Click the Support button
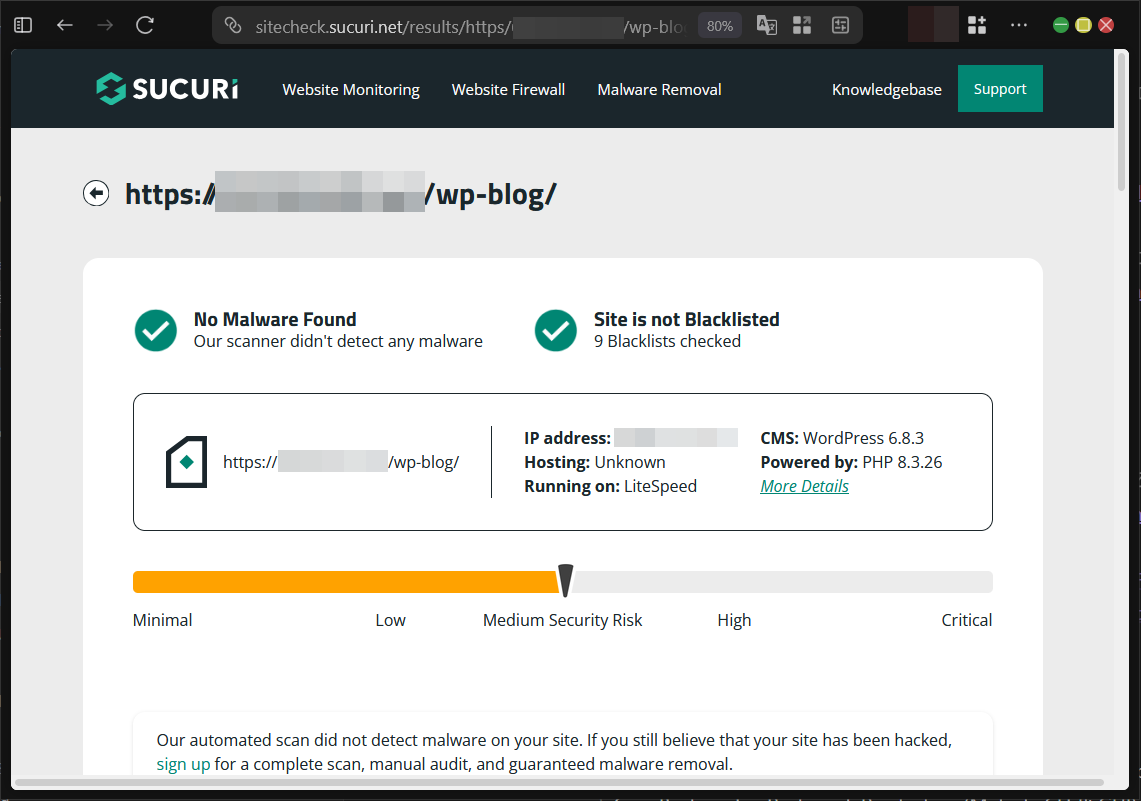Screen dimensions: 1141x801 (1000, 88)
